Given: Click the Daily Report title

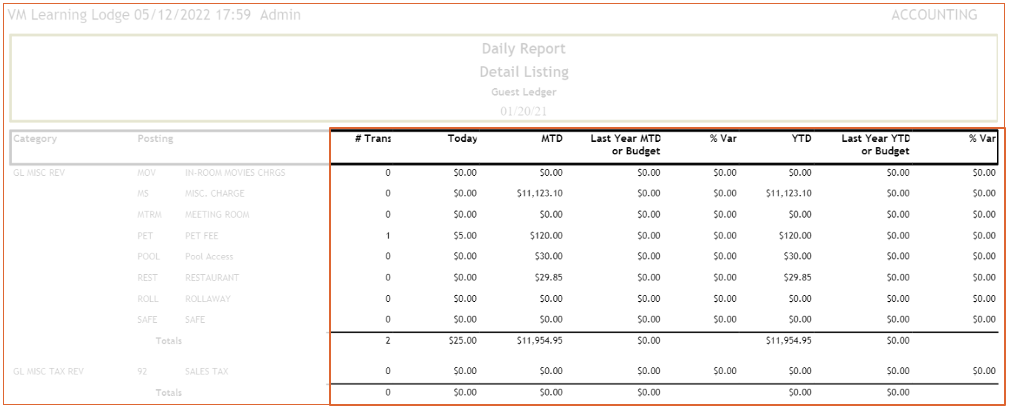Looking at the screenshot, I should click(x=523, y=49).
